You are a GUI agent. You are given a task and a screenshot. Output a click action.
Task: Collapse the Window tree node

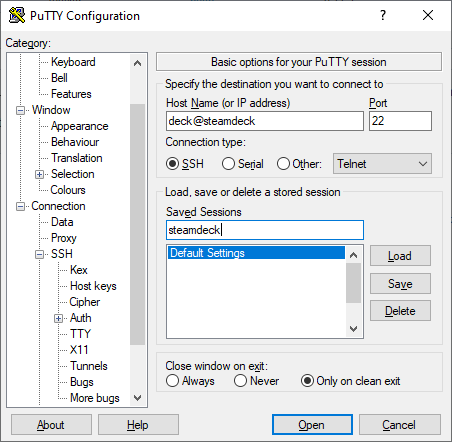pyautogui.click(x=20, y=110)
